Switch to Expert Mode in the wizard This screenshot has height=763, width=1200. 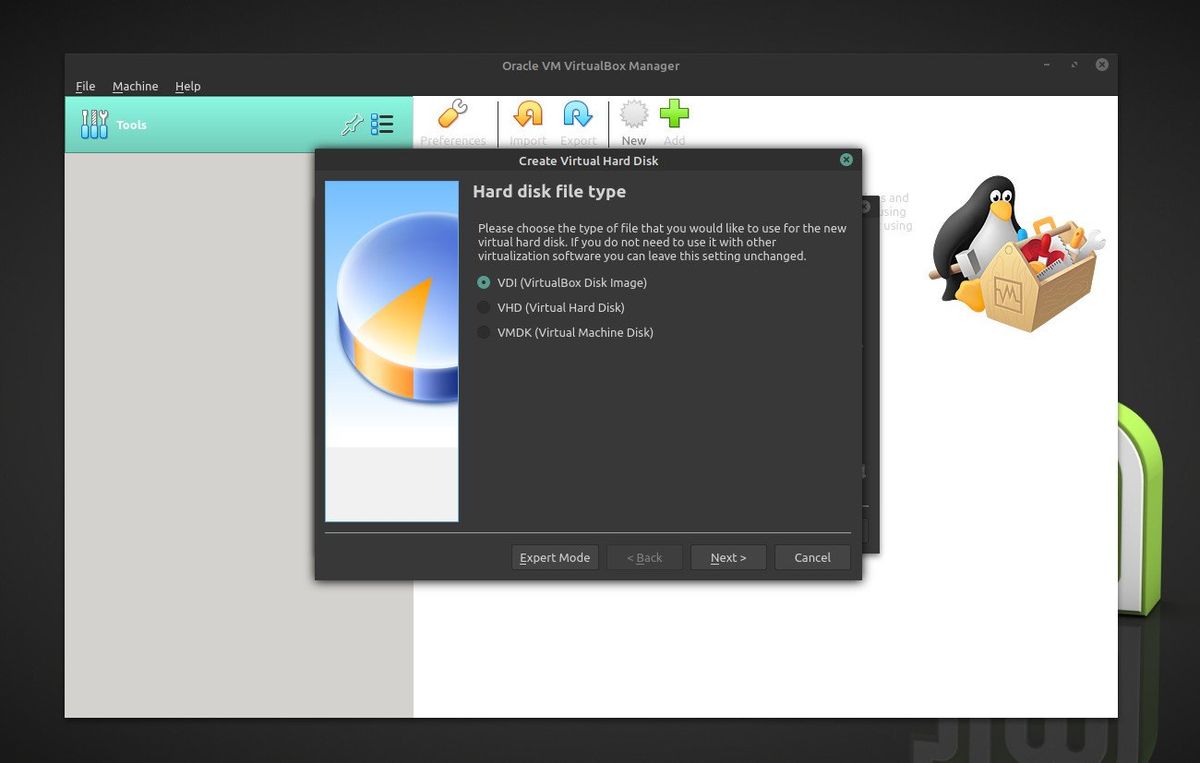coord(555,557)
